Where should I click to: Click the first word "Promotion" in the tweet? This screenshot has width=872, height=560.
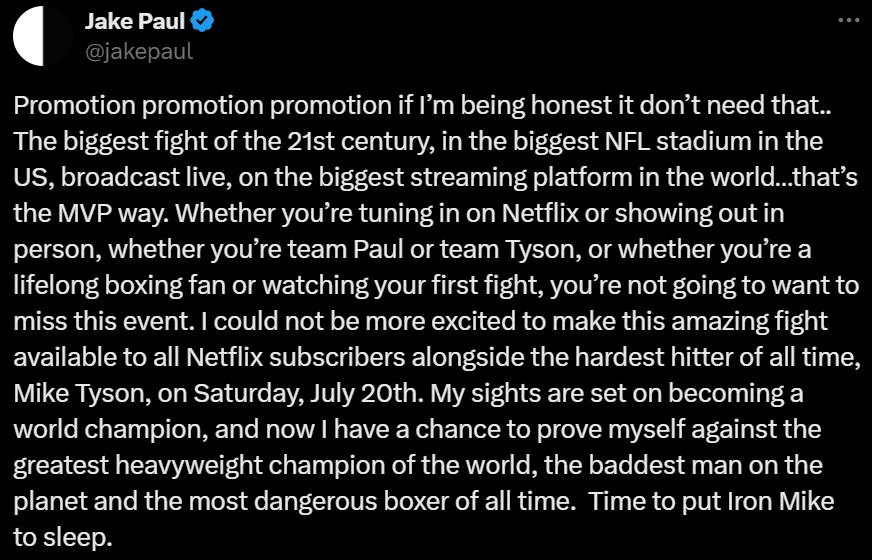coord(75,105)
